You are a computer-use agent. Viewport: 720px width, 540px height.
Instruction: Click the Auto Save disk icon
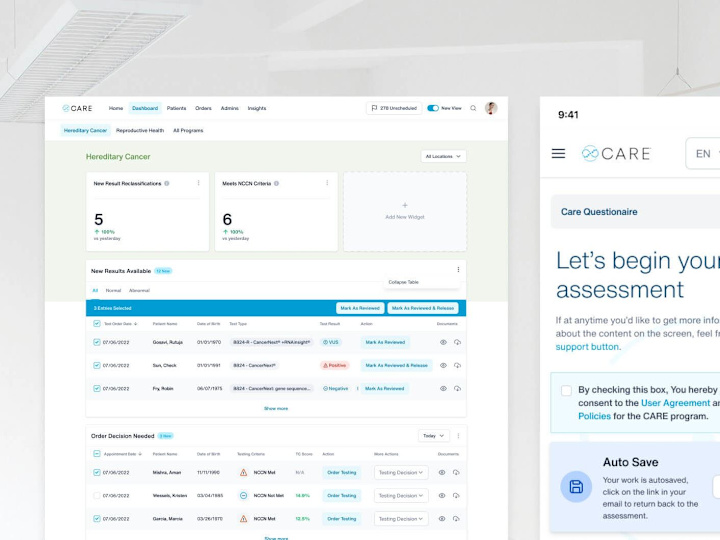576,486
